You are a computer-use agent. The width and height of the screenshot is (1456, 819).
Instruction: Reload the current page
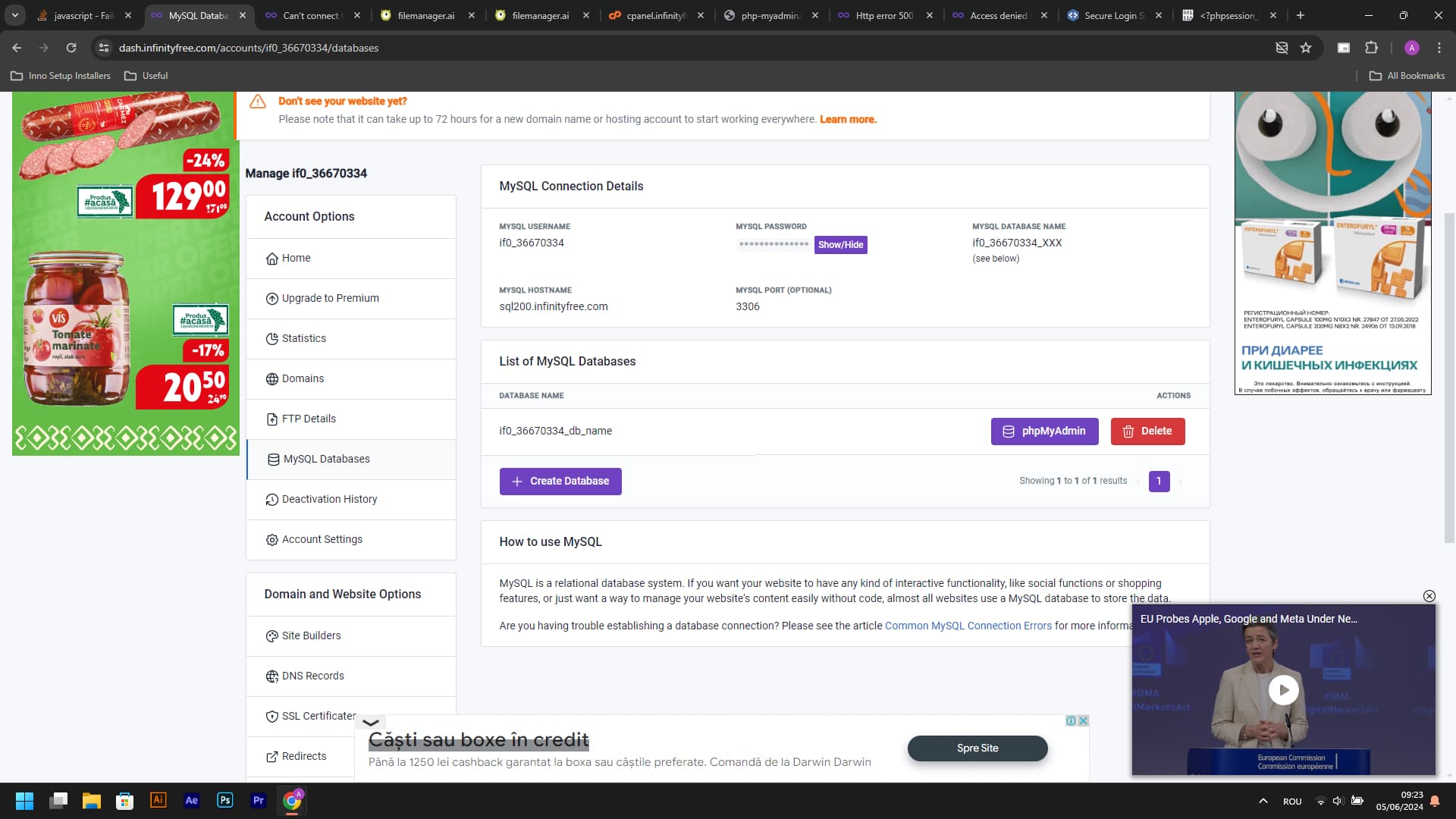(x=71, y=48)
